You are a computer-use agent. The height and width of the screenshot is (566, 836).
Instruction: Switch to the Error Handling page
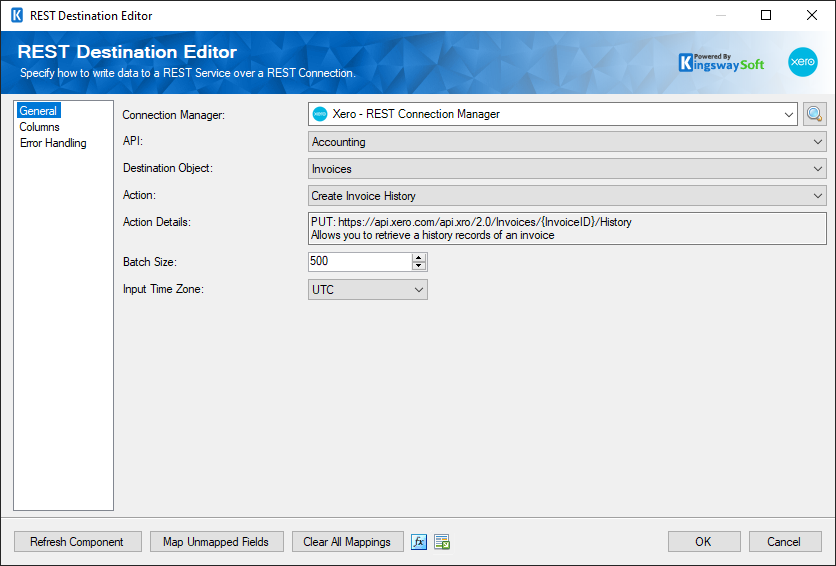click(x=53, y=143)
